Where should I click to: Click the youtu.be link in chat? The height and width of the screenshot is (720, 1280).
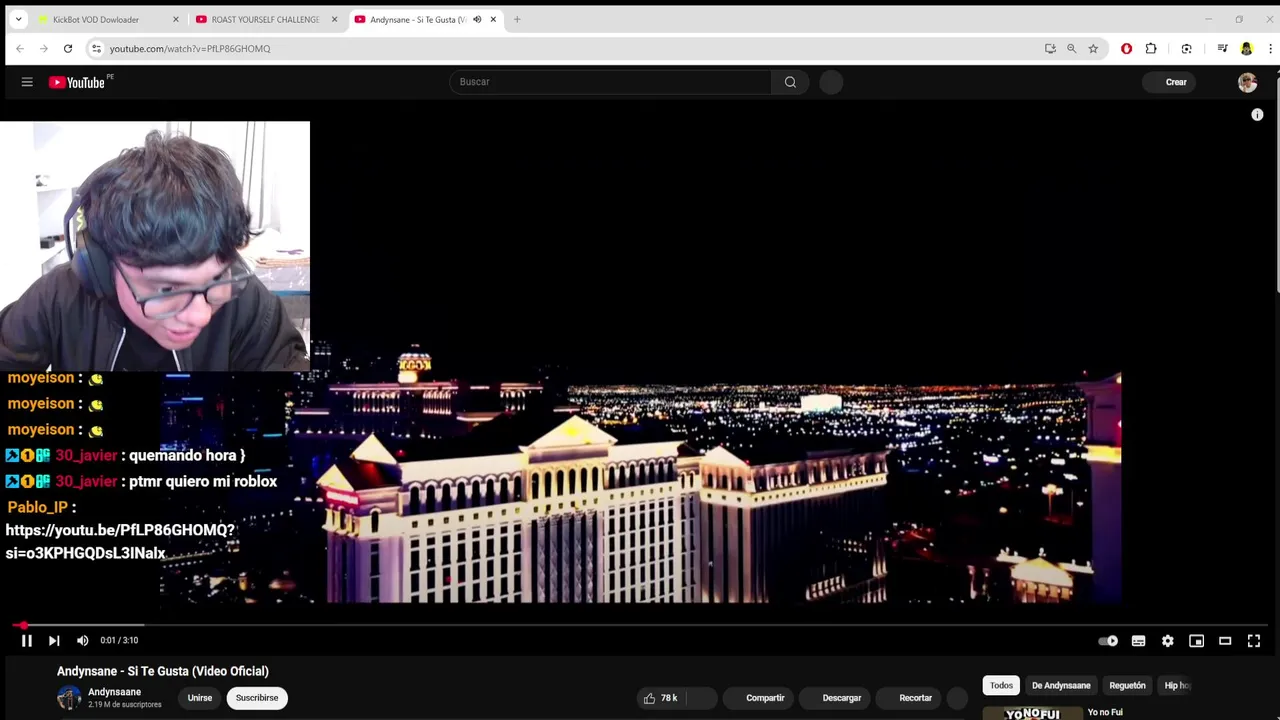pyautogui.click(x=120, y=541)
